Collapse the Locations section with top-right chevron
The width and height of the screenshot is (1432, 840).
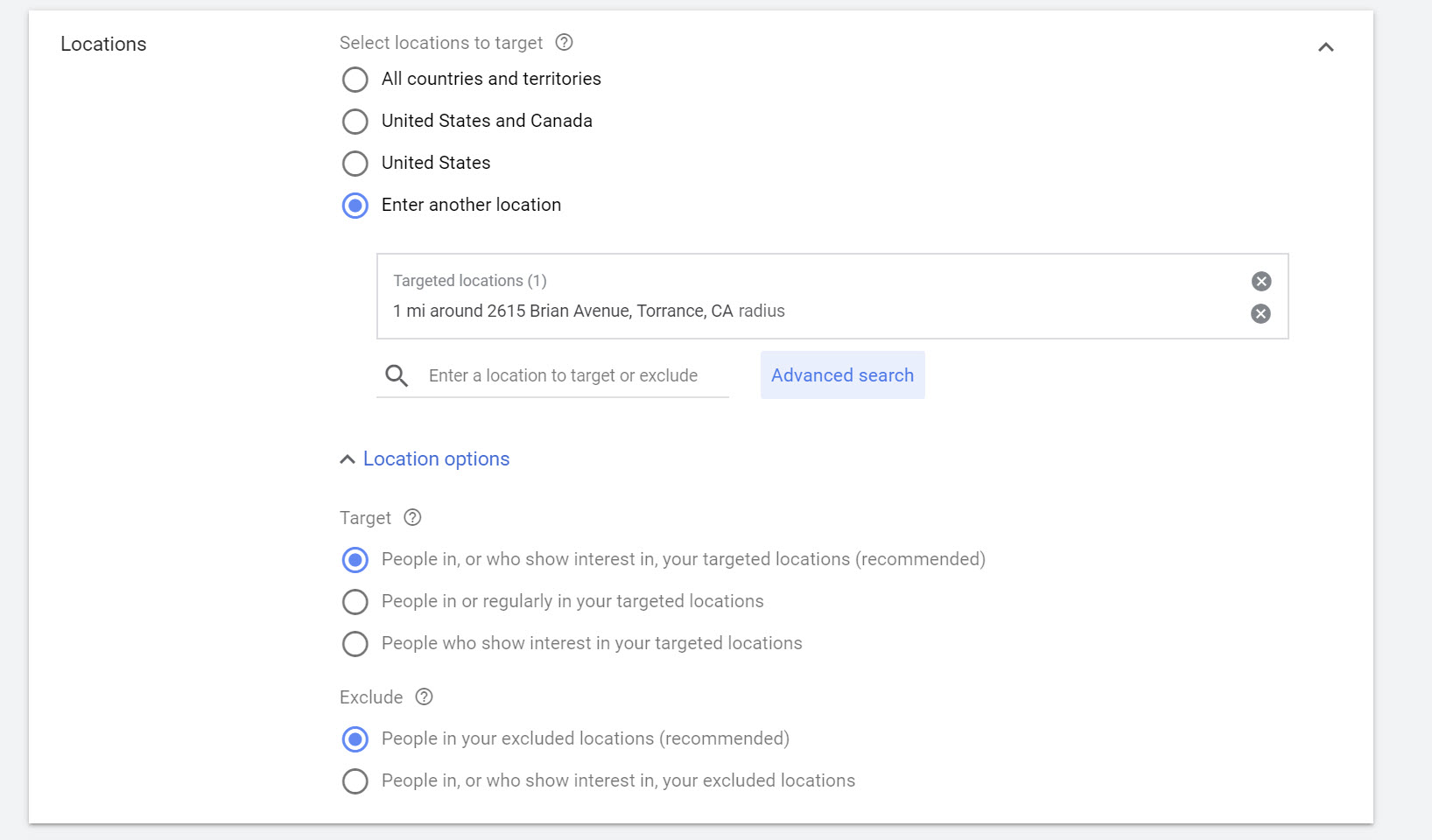(x=1325, y=47)
